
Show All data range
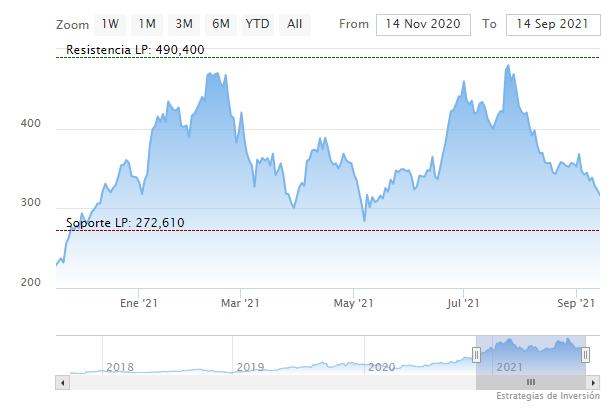[x=294, y=23]
